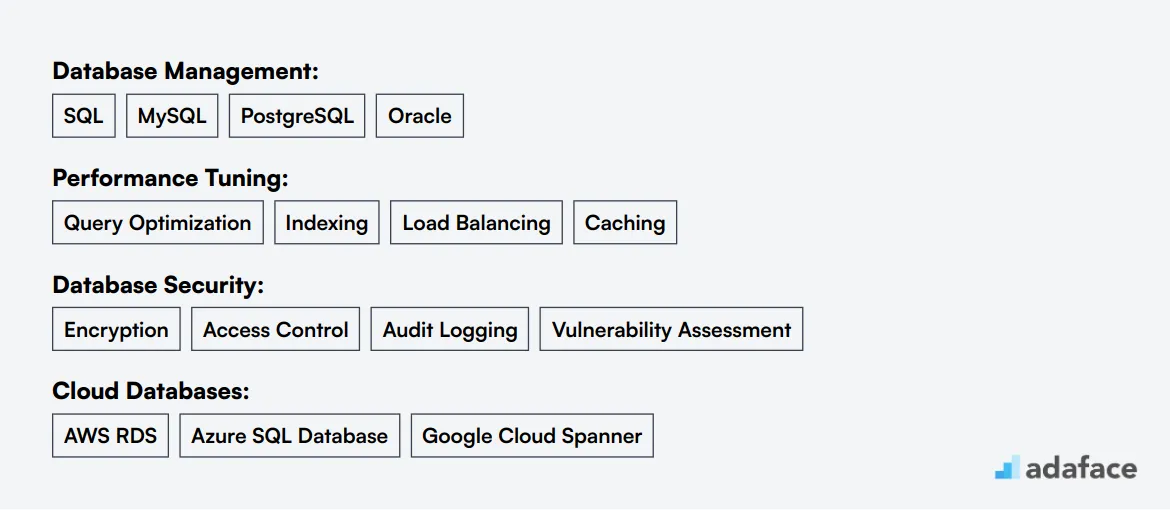Choose the Oracle tag
Viewport: 1170px width, 510px height.
click(419, 116)
